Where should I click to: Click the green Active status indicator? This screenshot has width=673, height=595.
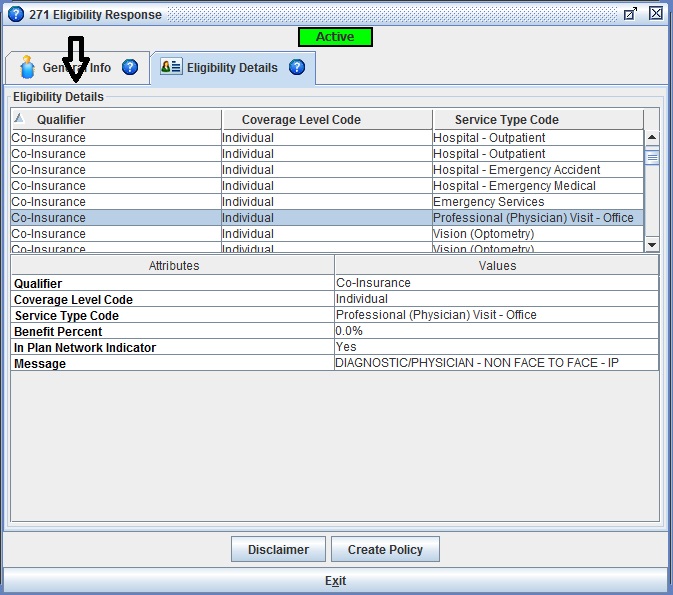335,37
